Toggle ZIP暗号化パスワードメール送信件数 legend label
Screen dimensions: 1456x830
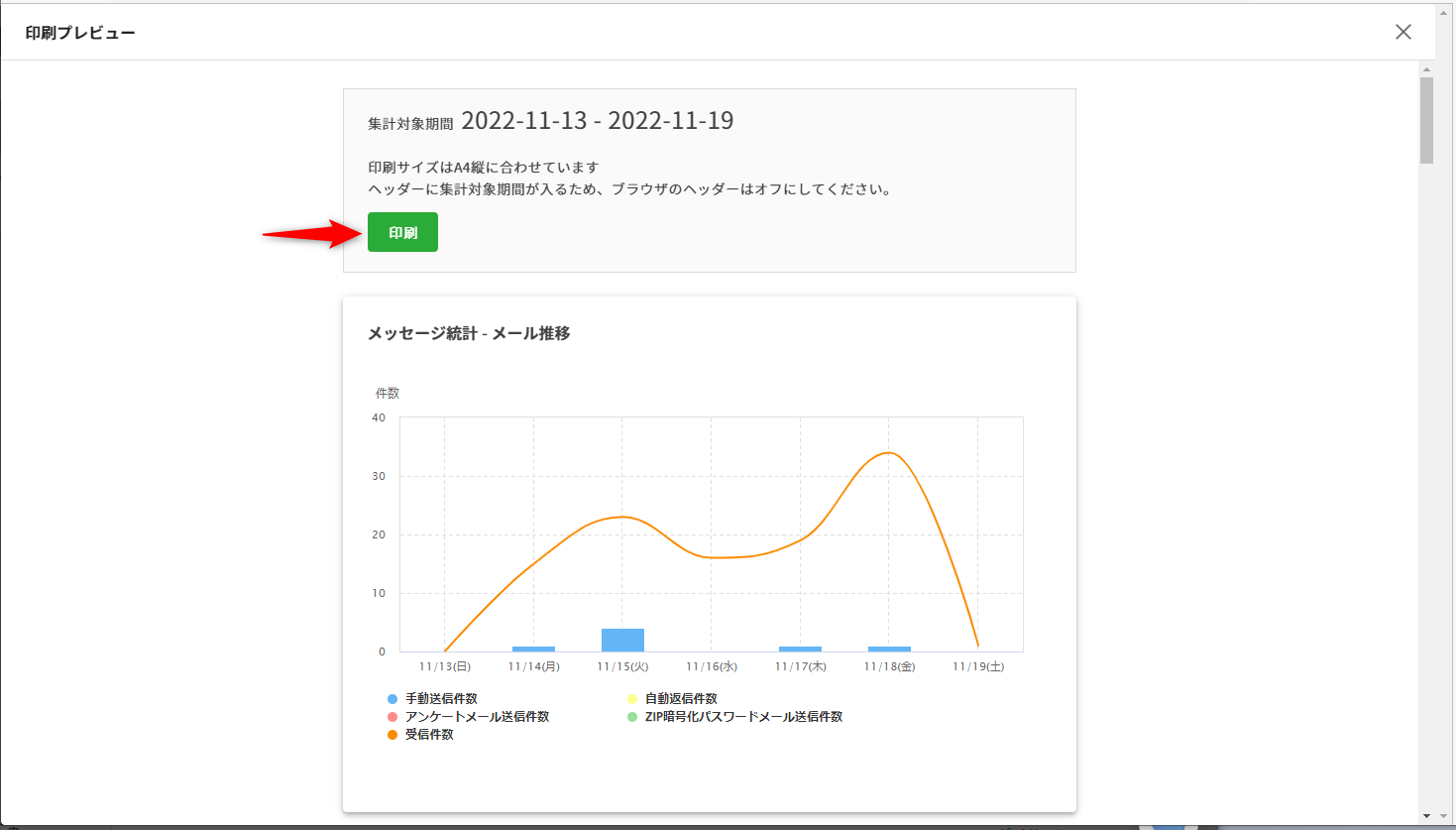(x=742, y=717)
